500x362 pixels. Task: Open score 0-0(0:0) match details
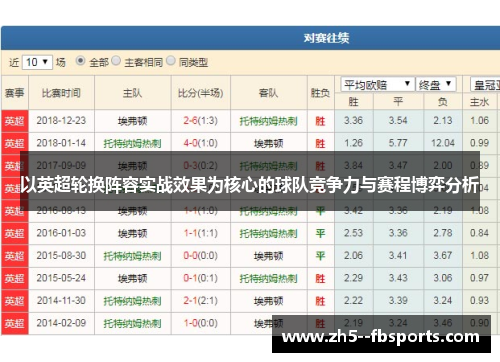(x=201, y=255)
